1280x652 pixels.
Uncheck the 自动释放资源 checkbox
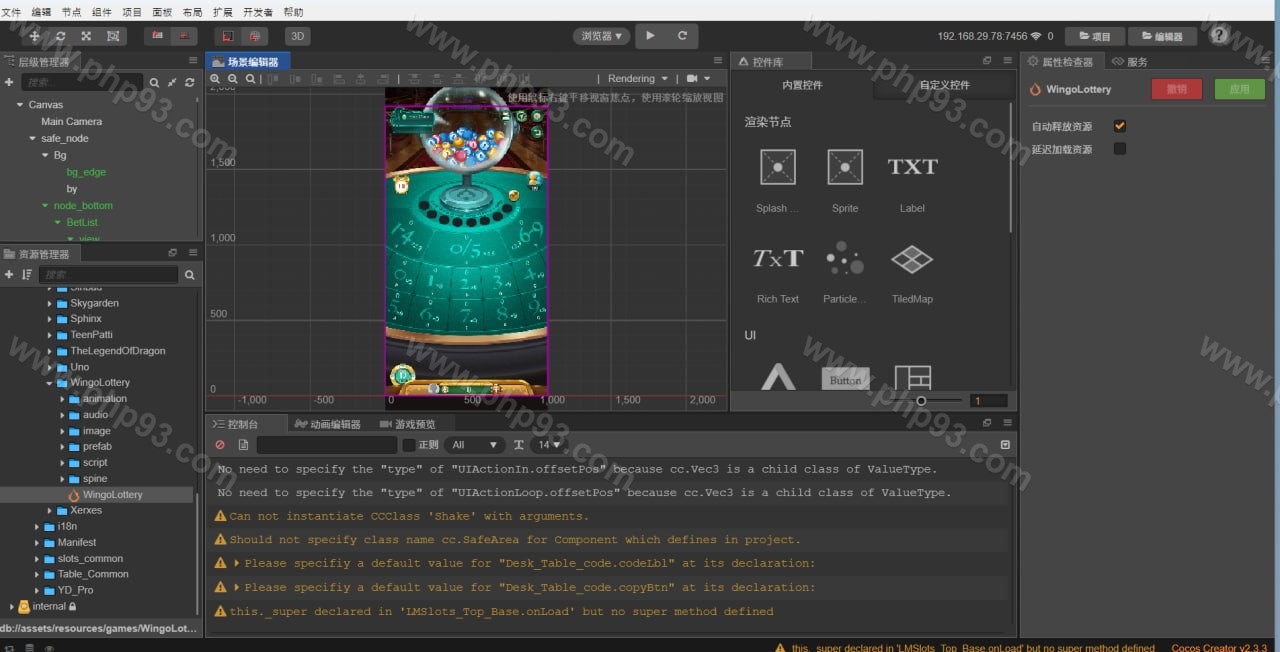point(1120,126)
